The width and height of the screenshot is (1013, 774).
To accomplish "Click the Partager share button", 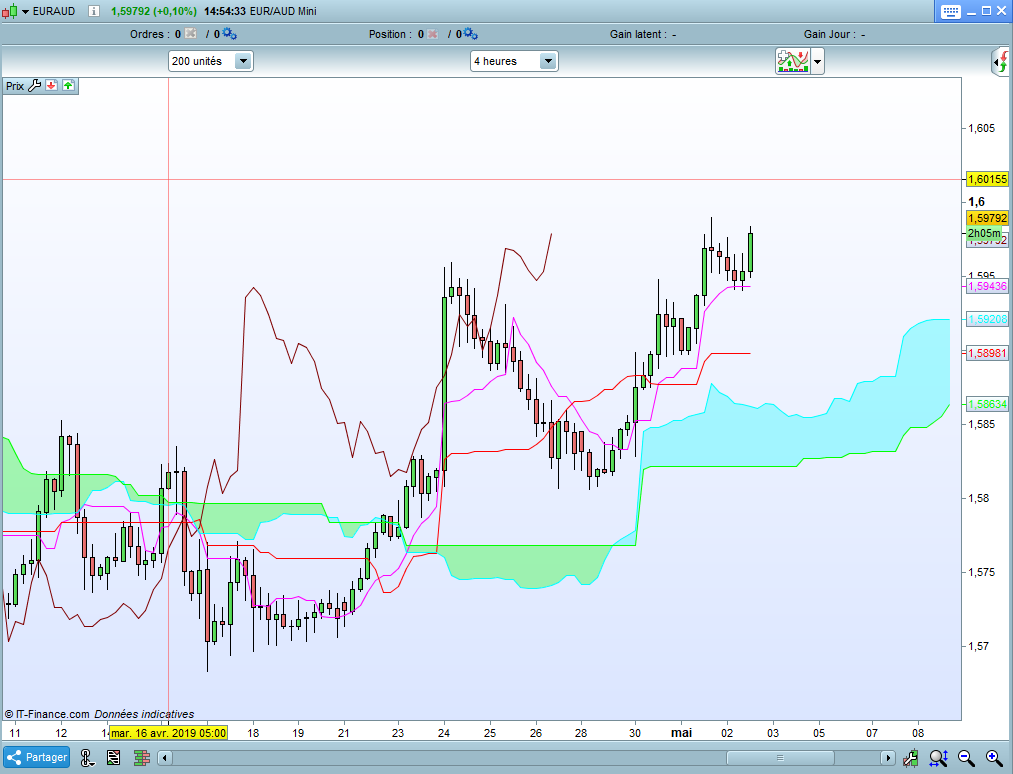I will (36, 757).
